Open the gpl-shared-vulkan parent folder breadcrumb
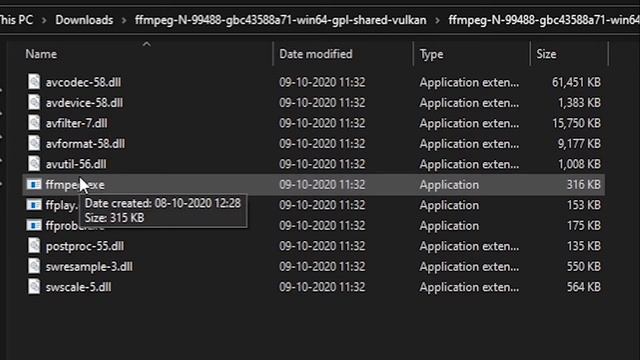This screenshot has width=640, height=360. (280, 20)
